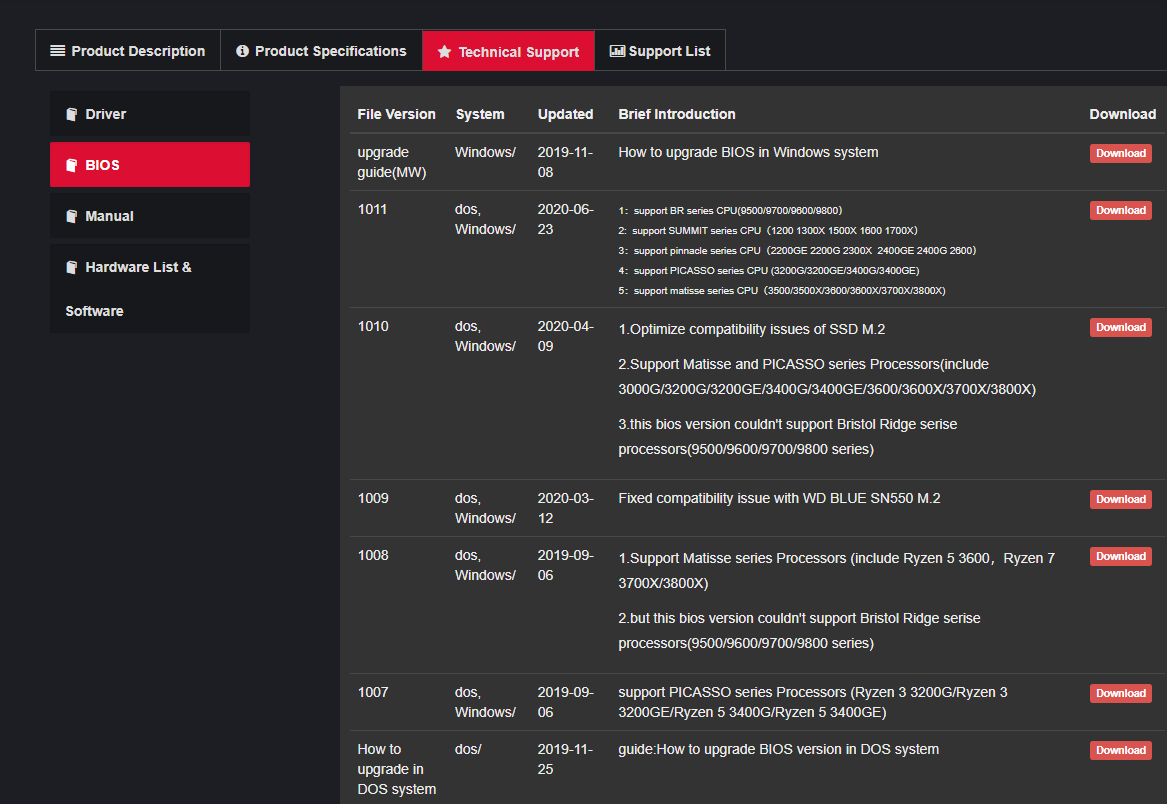Click the document icon next to Driver
This screenshot has height=804, width=1167.
click(71, 114)
